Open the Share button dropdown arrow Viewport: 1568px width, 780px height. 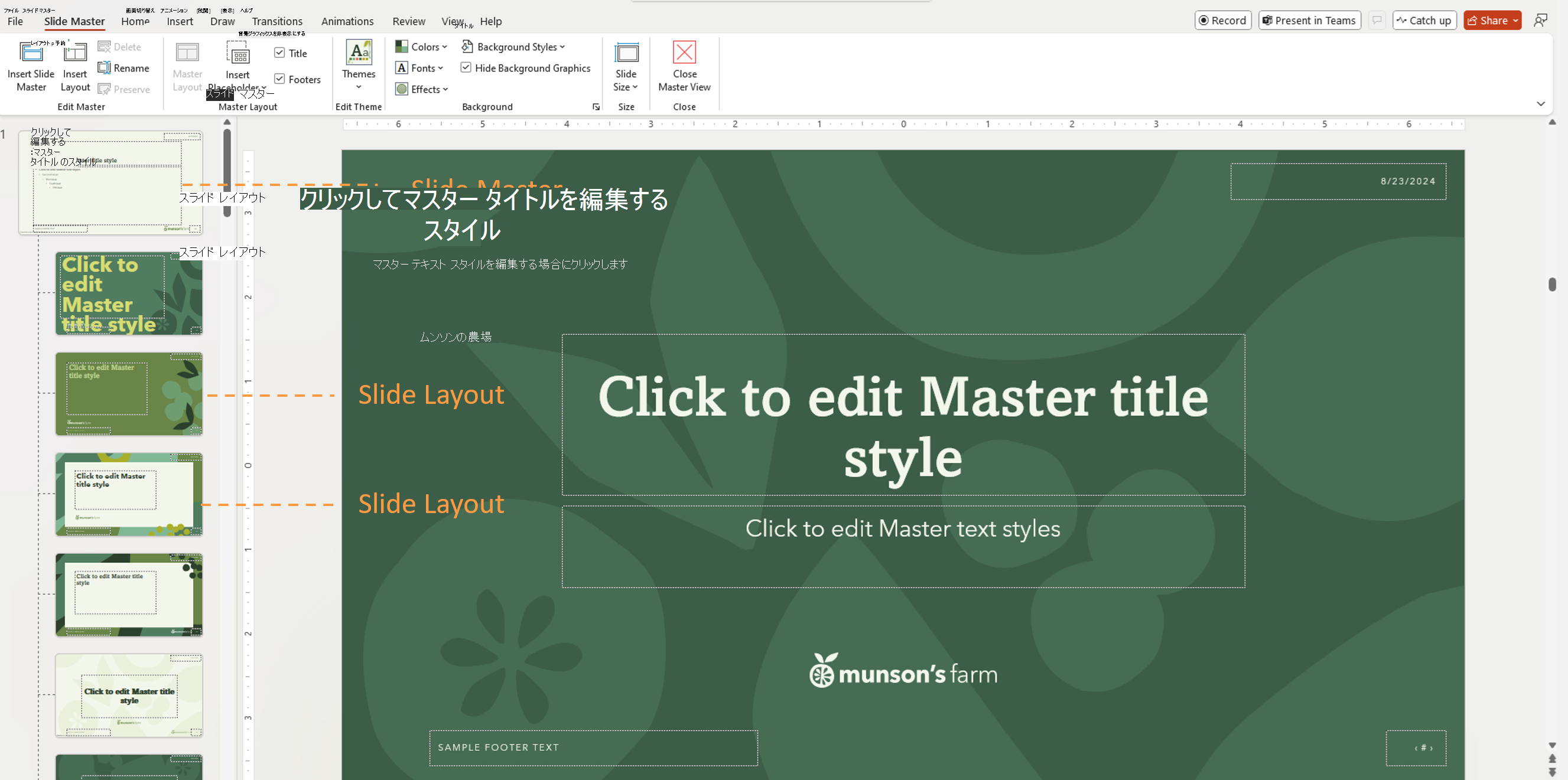click(1515, 21)
